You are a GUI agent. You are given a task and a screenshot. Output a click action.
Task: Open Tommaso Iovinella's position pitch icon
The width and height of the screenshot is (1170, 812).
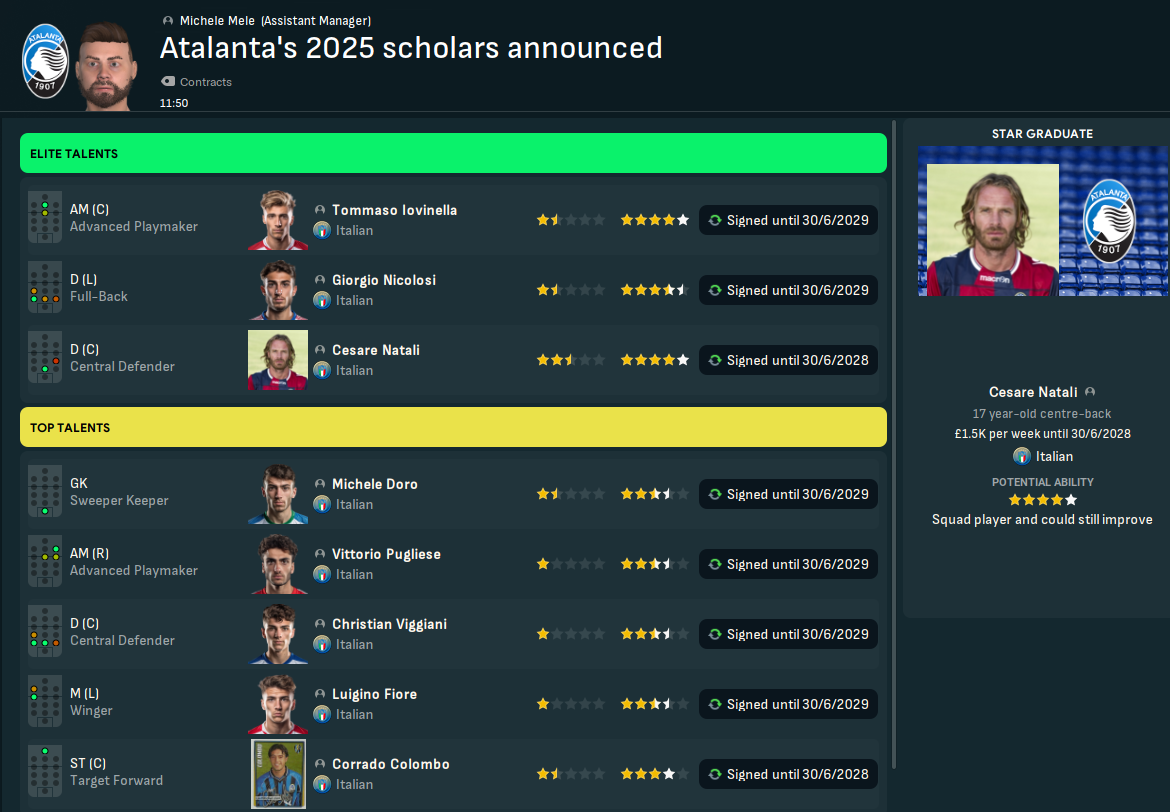coord(45,218)
